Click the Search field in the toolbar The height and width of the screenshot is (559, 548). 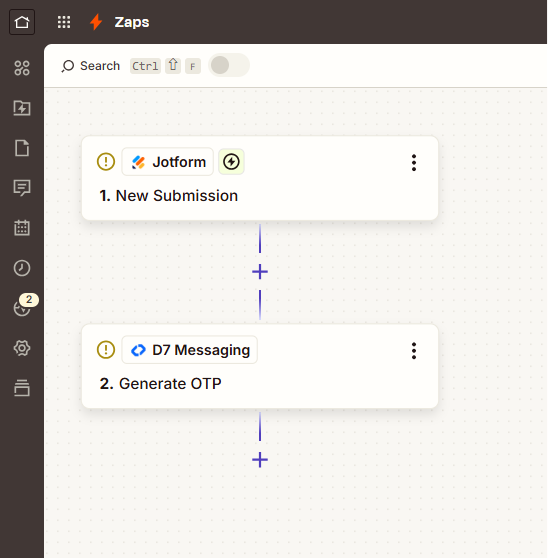point(91,66)
